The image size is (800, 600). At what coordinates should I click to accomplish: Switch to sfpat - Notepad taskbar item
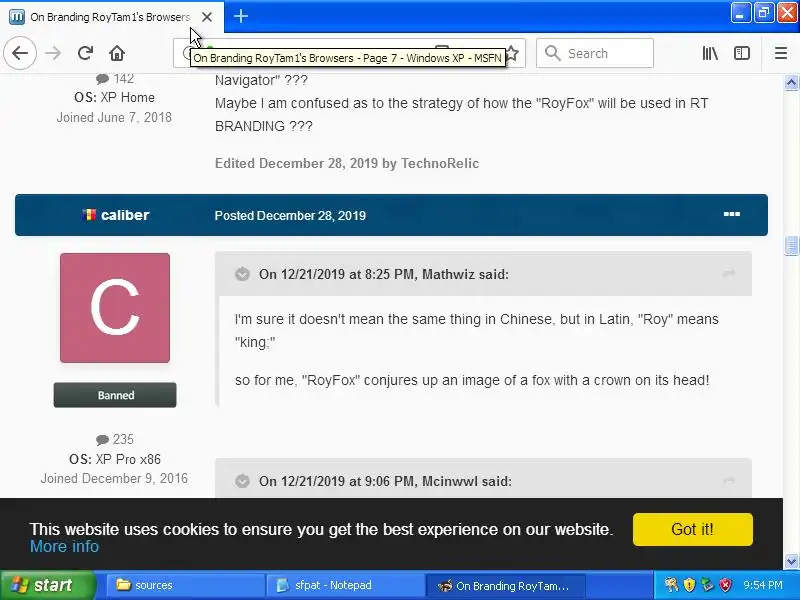click(345, 586)
